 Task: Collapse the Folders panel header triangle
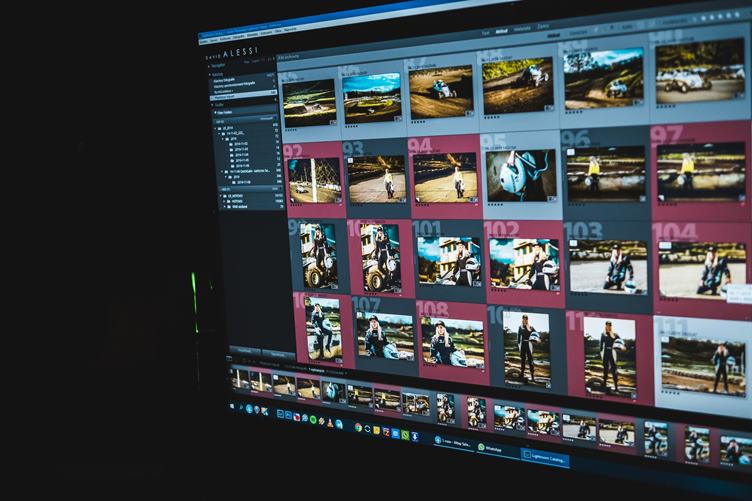(x=212, y=105)
